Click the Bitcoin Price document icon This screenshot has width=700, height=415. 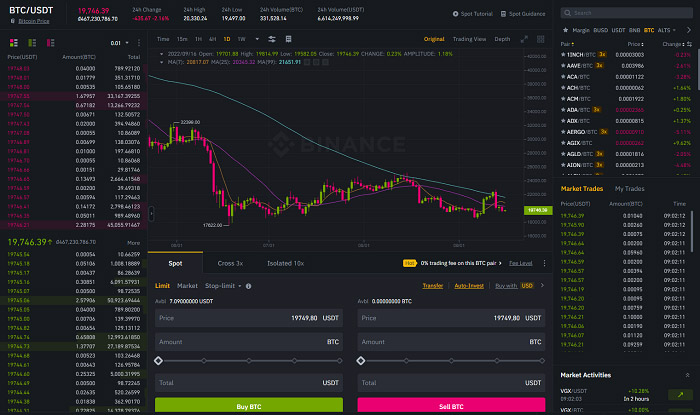[12, 21]
